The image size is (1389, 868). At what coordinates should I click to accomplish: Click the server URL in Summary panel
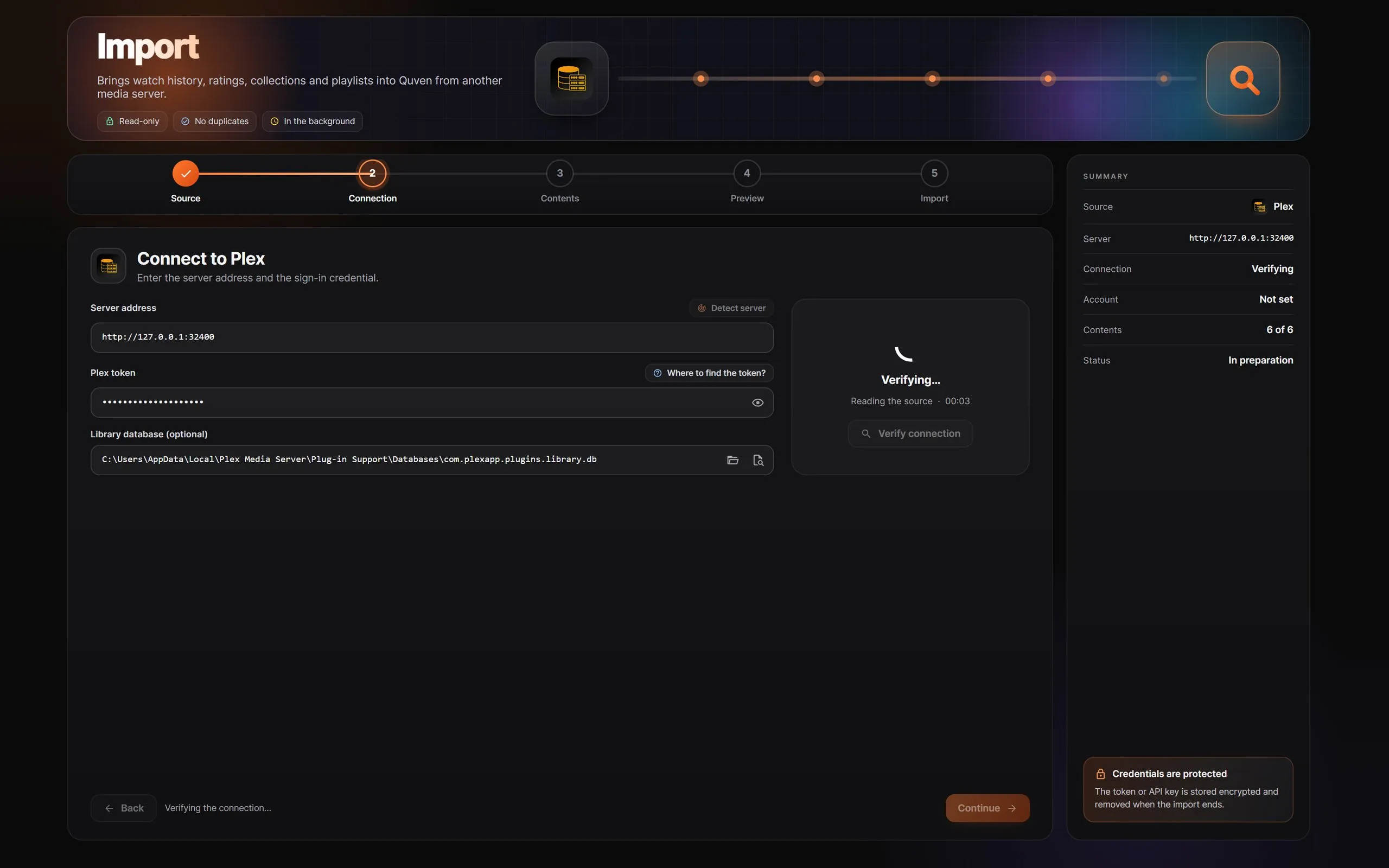[x=1241, y=238]
